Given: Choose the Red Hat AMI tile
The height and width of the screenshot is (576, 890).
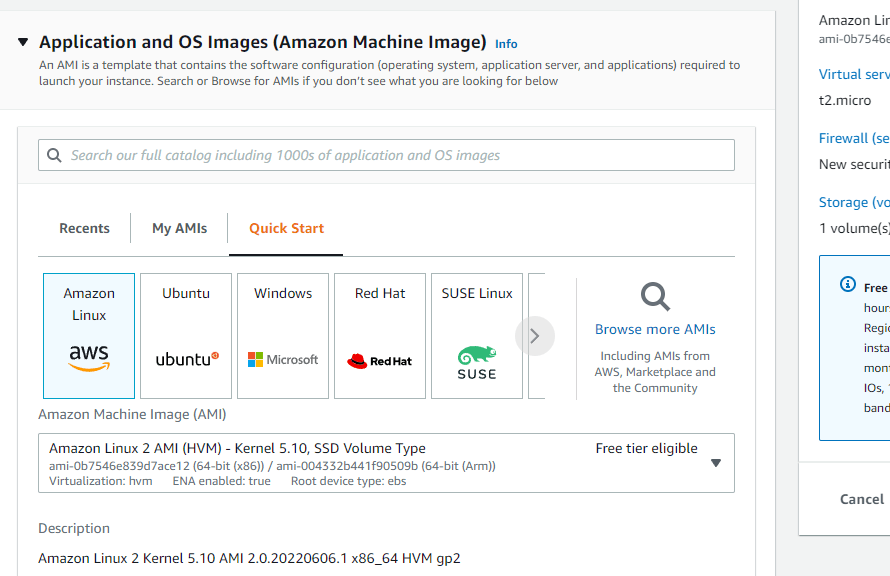Looking at the screenshot, I should coord(380,336).
